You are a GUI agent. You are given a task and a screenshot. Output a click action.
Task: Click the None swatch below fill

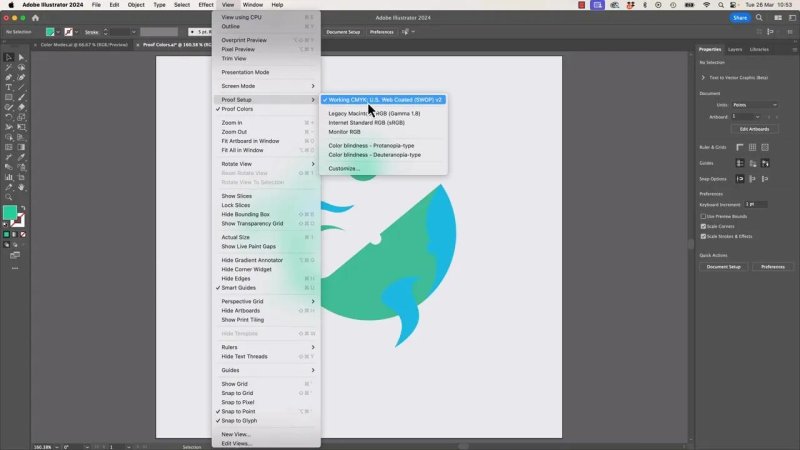[23, 235]
